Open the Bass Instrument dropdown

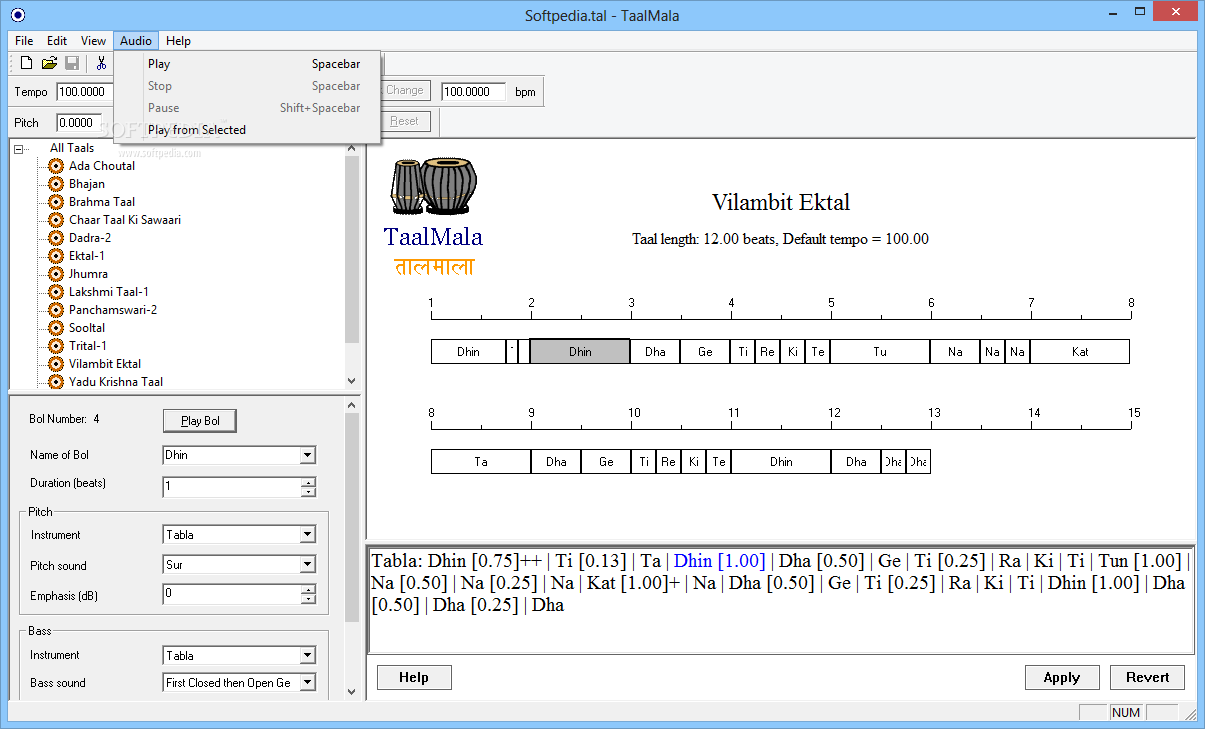307,656
